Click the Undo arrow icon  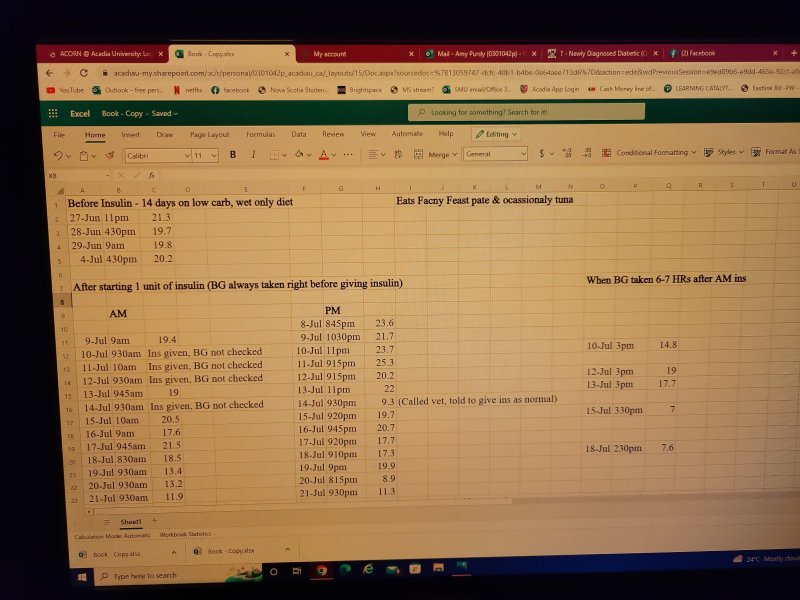tap(57, 156)
